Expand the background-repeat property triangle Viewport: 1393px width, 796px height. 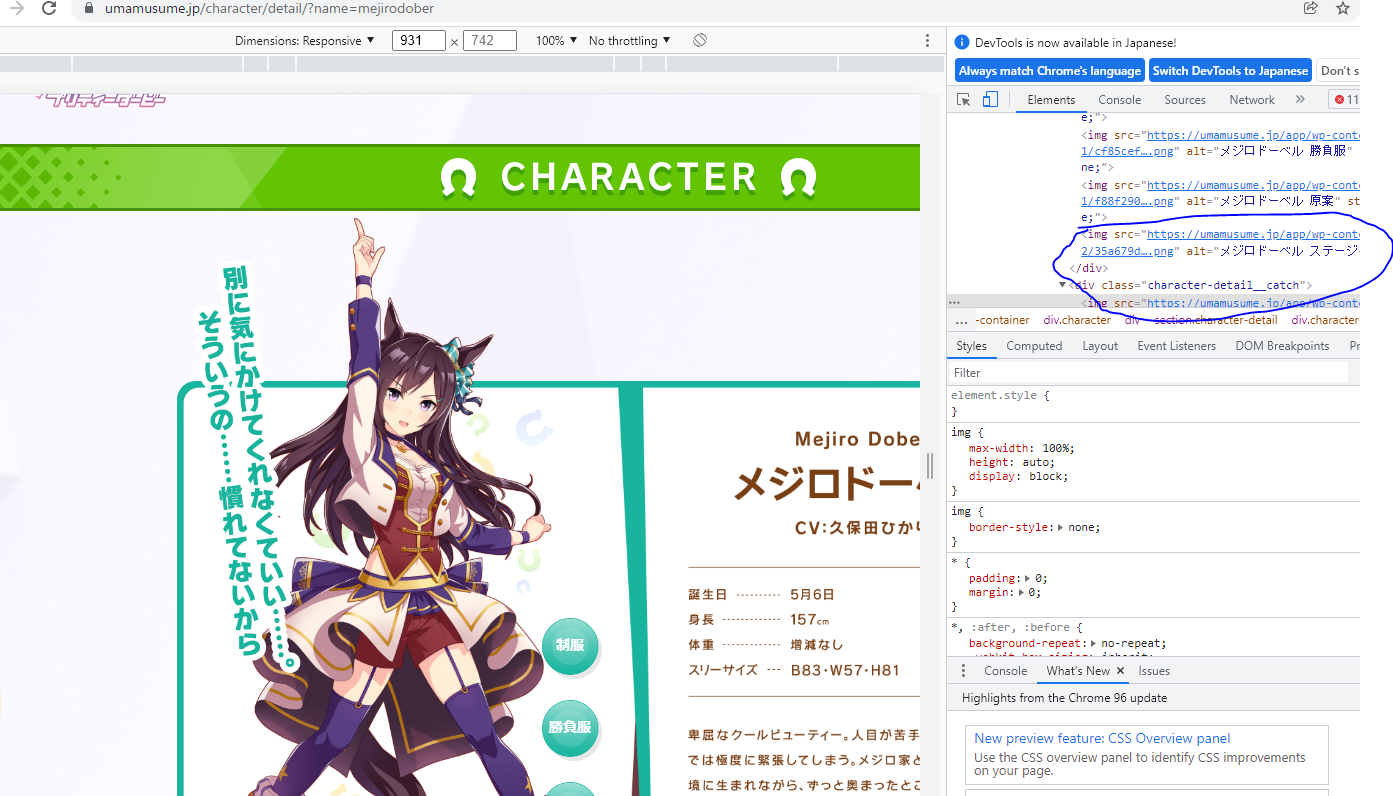1095,643
